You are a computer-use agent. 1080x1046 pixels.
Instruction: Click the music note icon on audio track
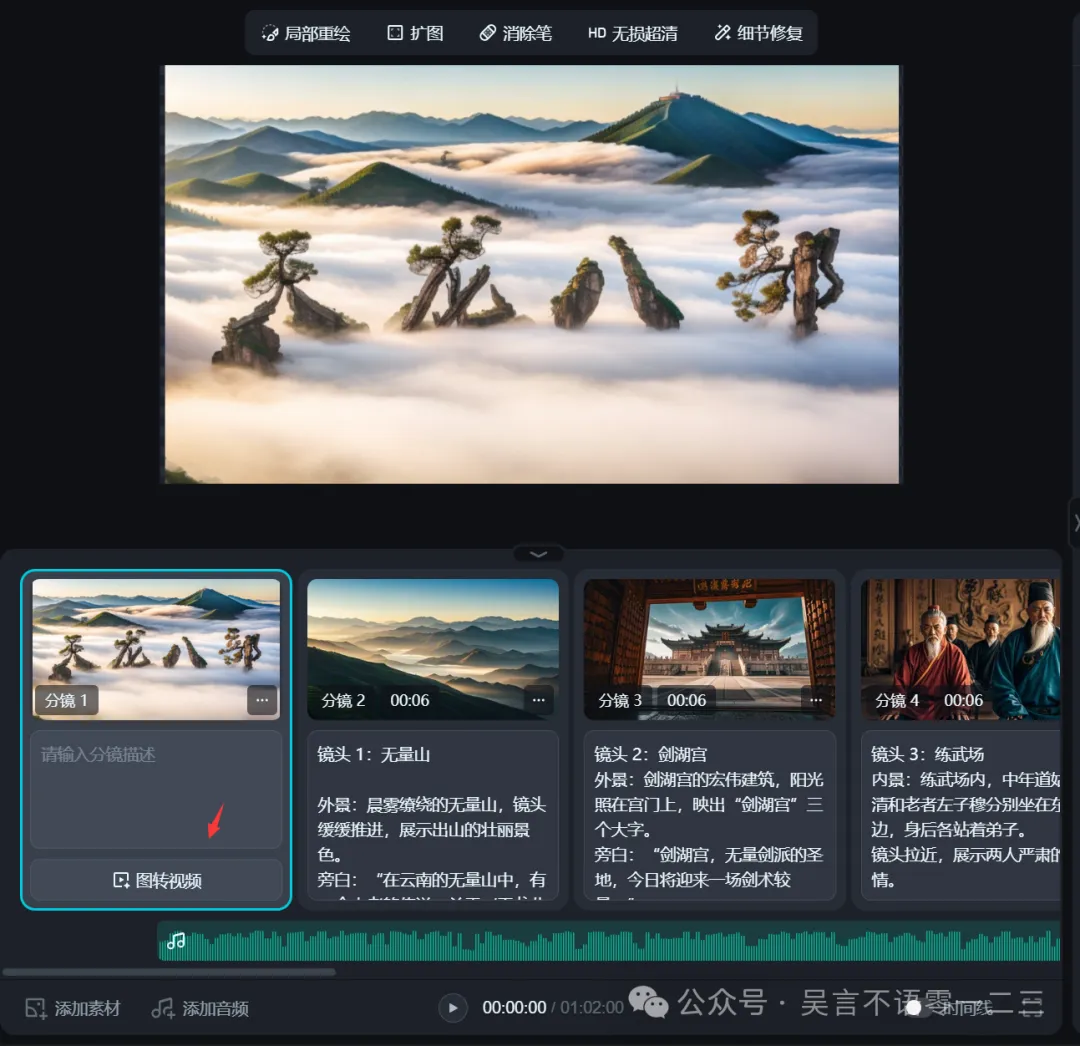pos(176,941)
